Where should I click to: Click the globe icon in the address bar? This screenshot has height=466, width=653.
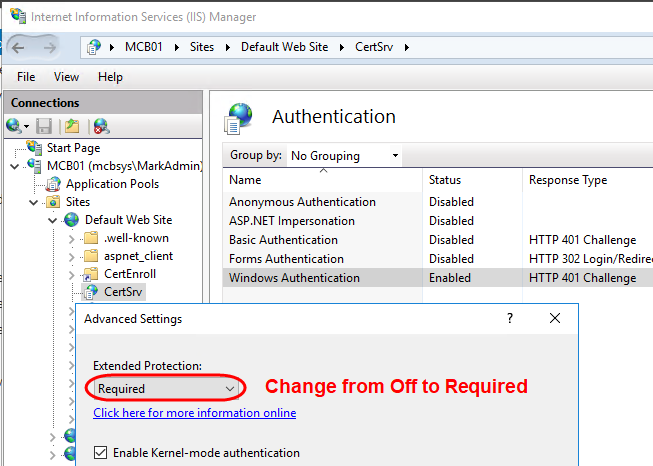pyautogui.click(x=94, y=47)
